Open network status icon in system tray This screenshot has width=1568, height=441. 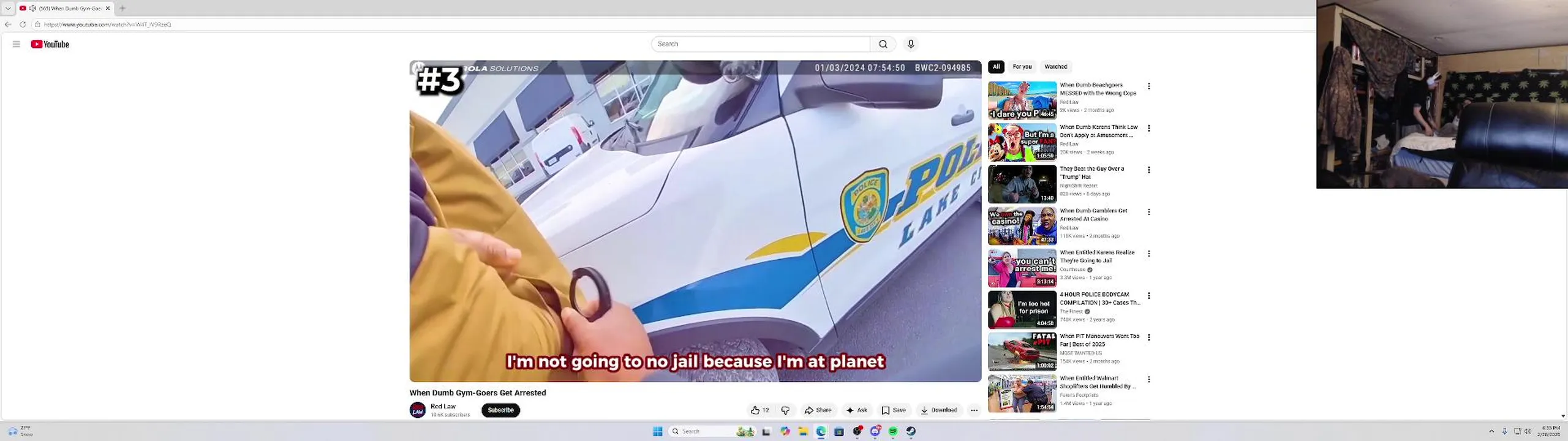[x=1517, y=431]
